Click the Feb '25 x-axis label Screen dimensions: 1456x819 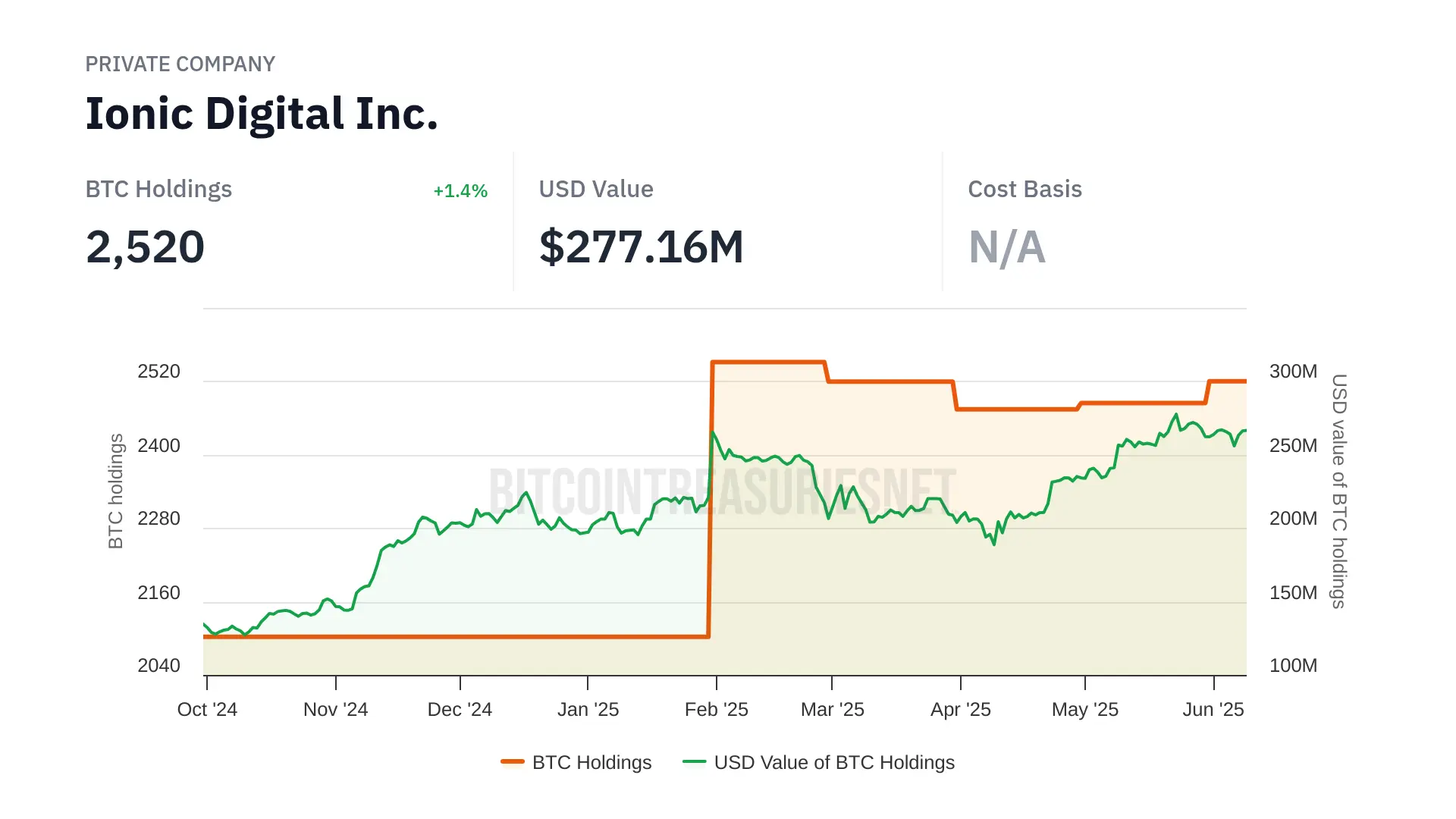coord(716,710)
